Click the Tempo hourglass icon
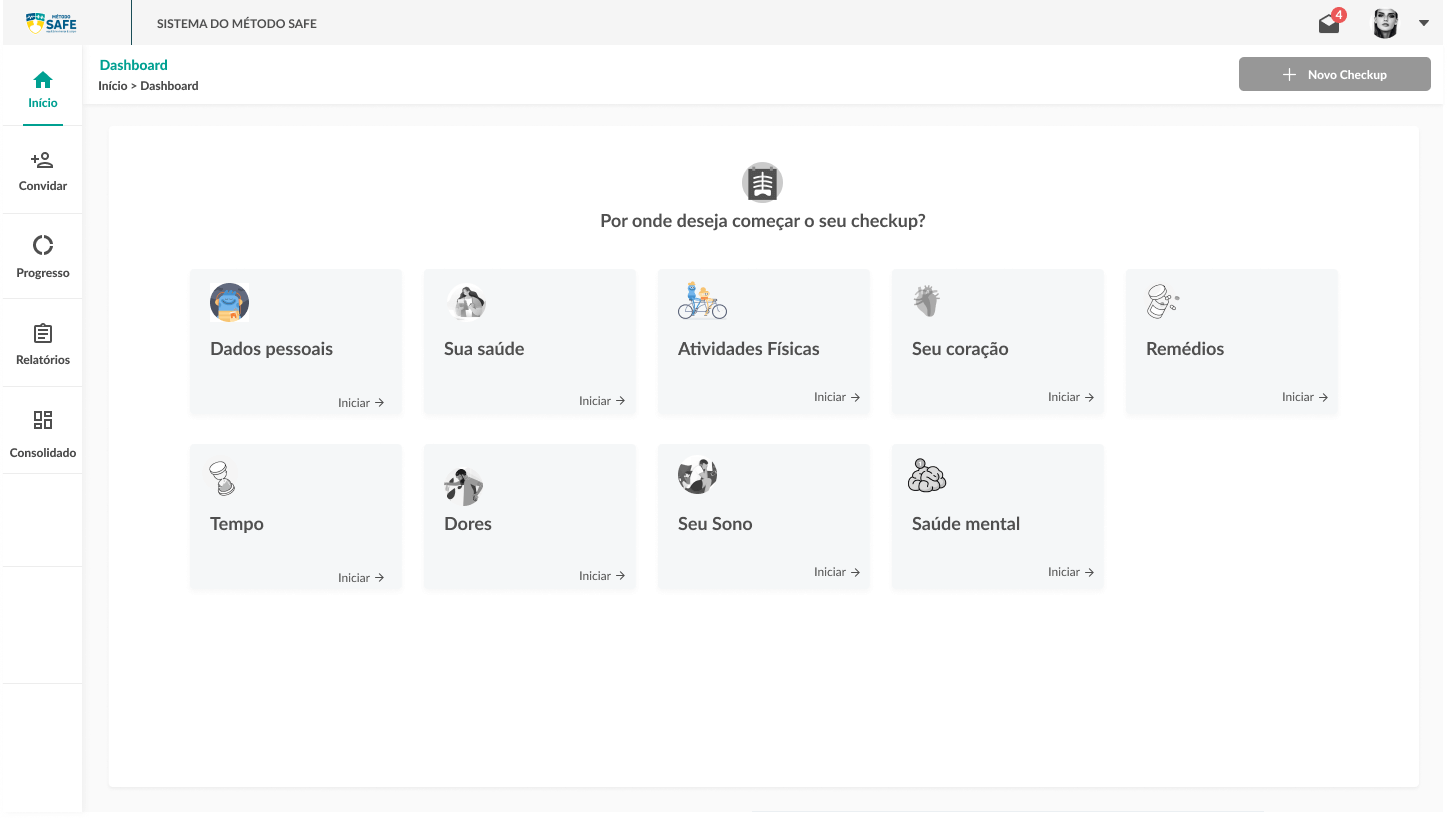Screen dimensions: 1447x818 coord(222,478)
